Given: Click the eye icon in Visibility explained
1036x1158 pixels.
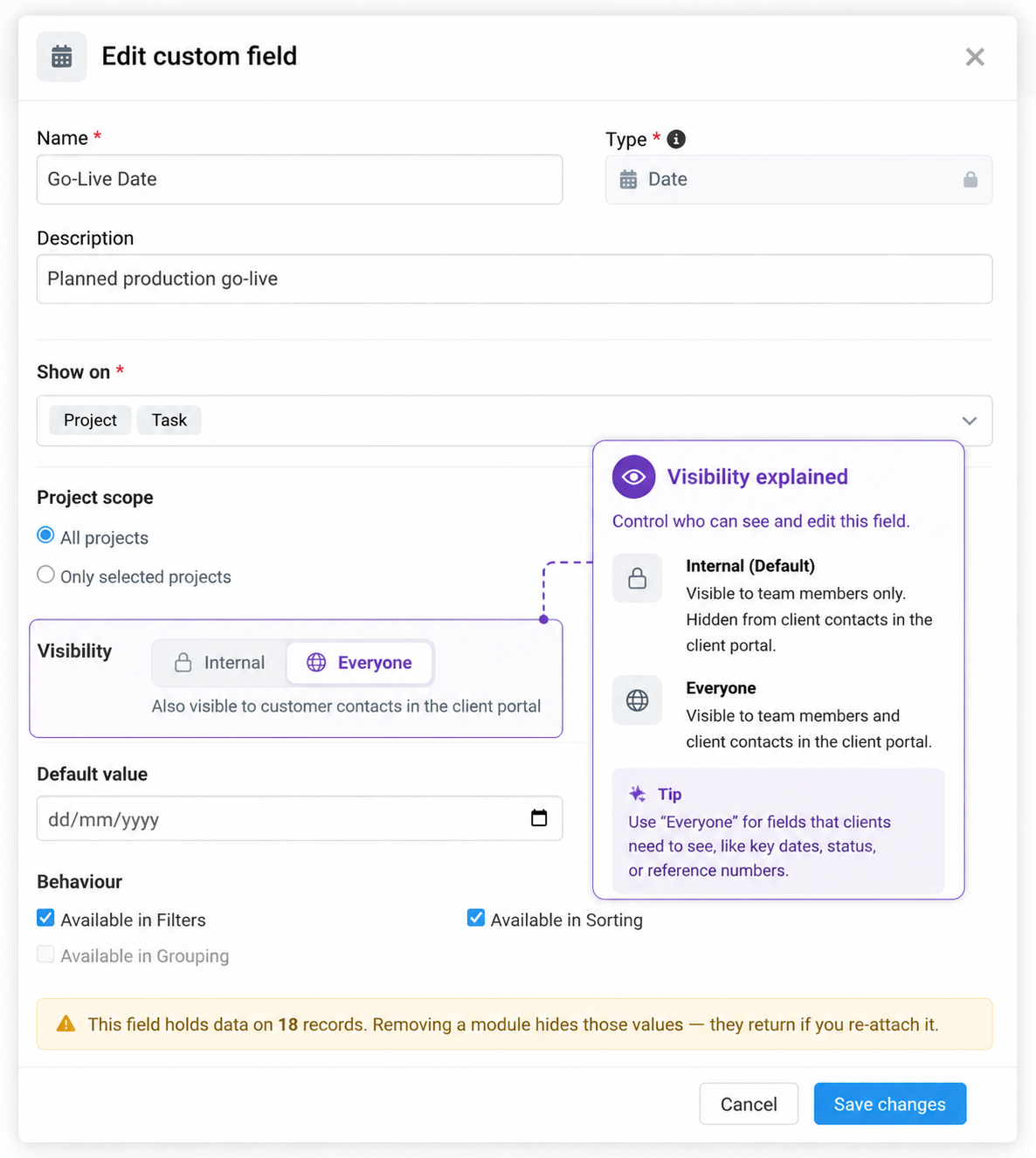Looking at the screenshot, I should pos(634,477).
